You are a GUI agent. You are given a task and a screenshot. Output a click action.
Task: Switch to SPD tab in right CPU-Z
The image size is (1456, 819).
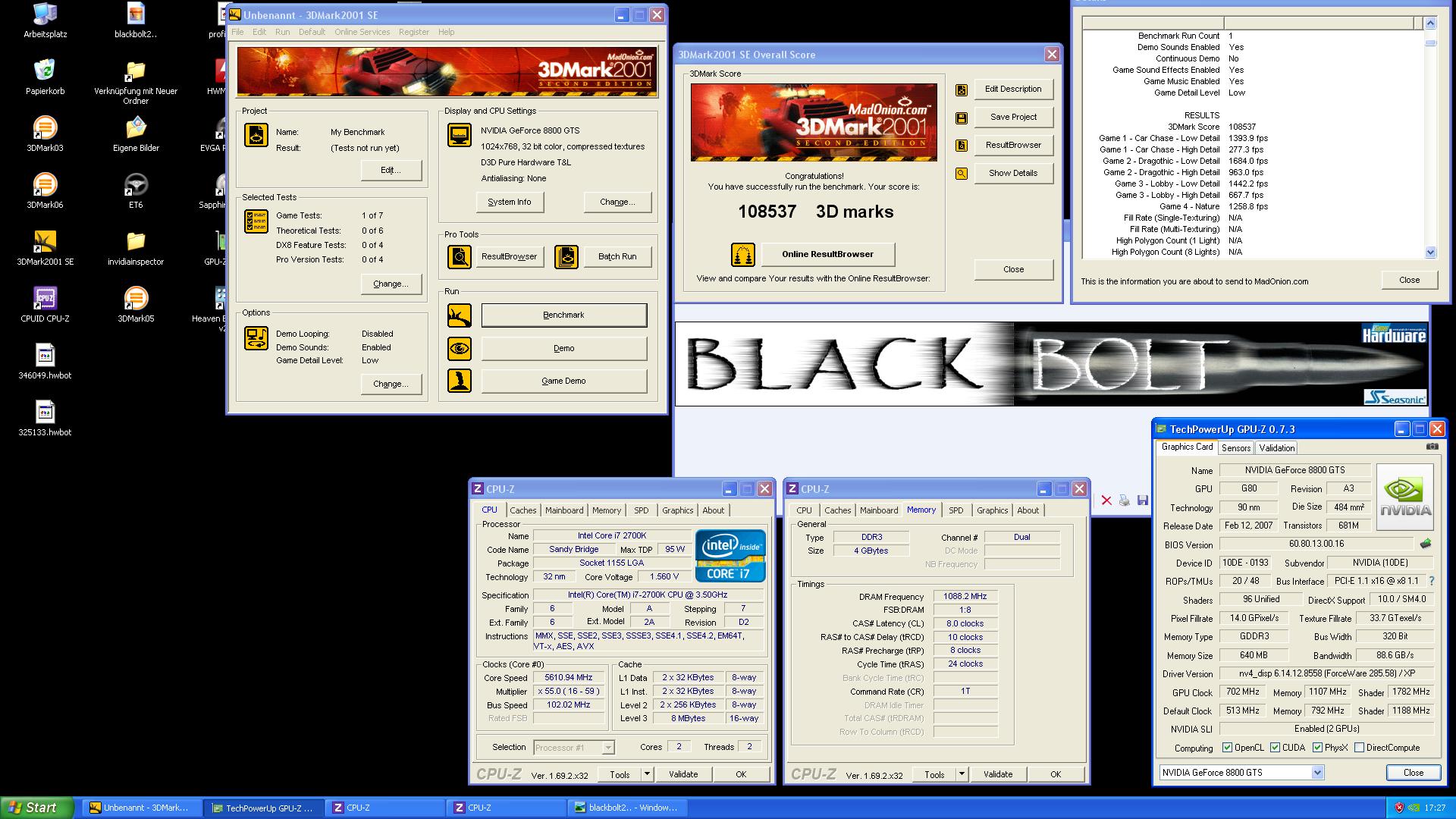[x=955, y=510]
